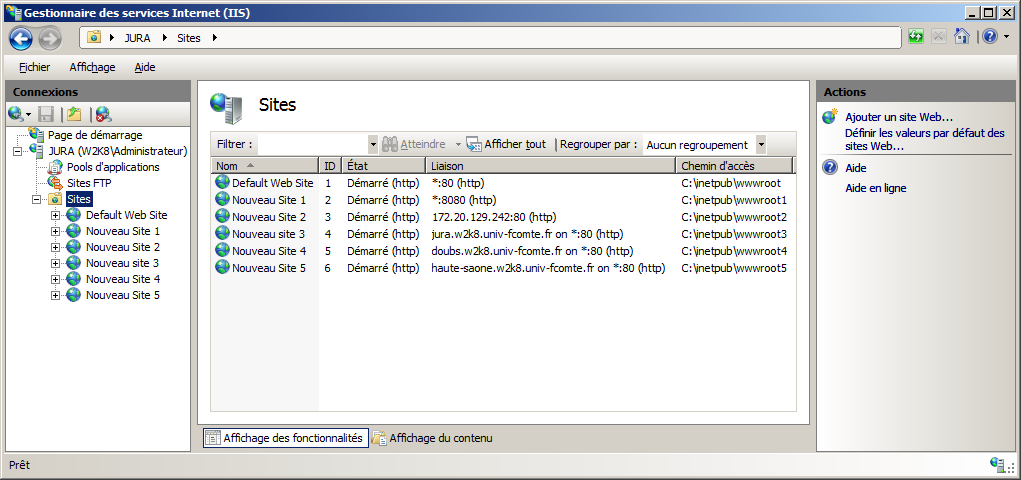Expand the Nouveau Site 2 tree node

click(56, 247)
